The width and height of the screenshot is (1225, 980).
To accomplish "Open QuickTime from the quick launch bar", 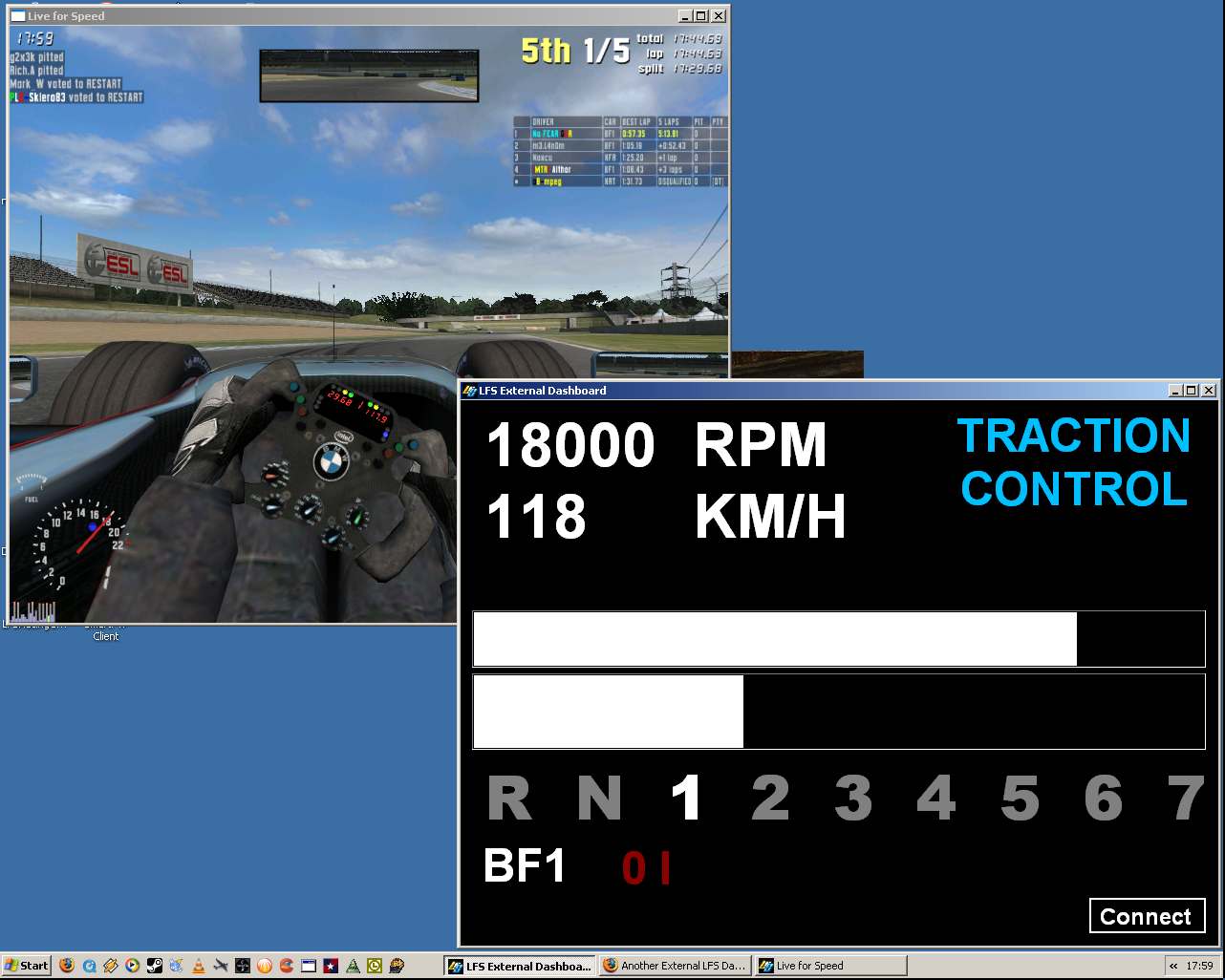I will (x=89, y=966).
